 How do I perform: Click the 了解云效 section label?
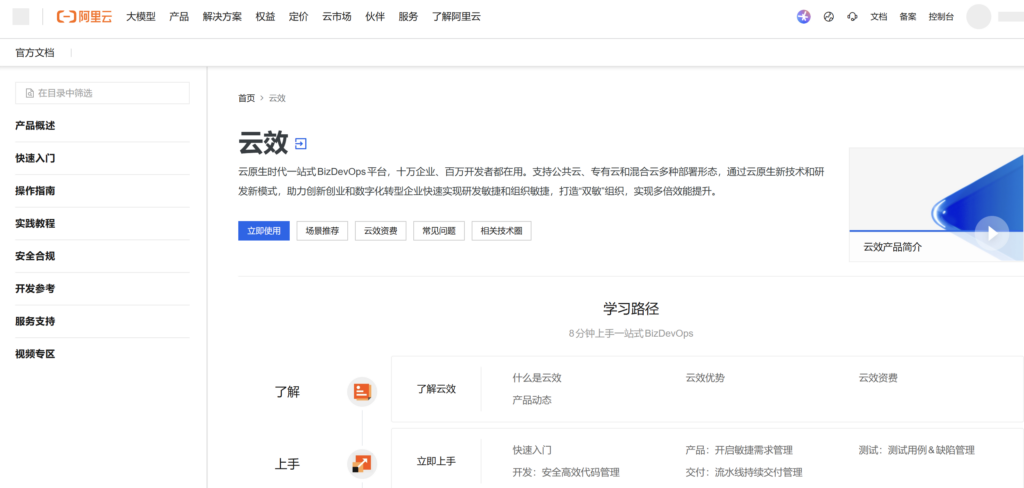coord(436,389)
